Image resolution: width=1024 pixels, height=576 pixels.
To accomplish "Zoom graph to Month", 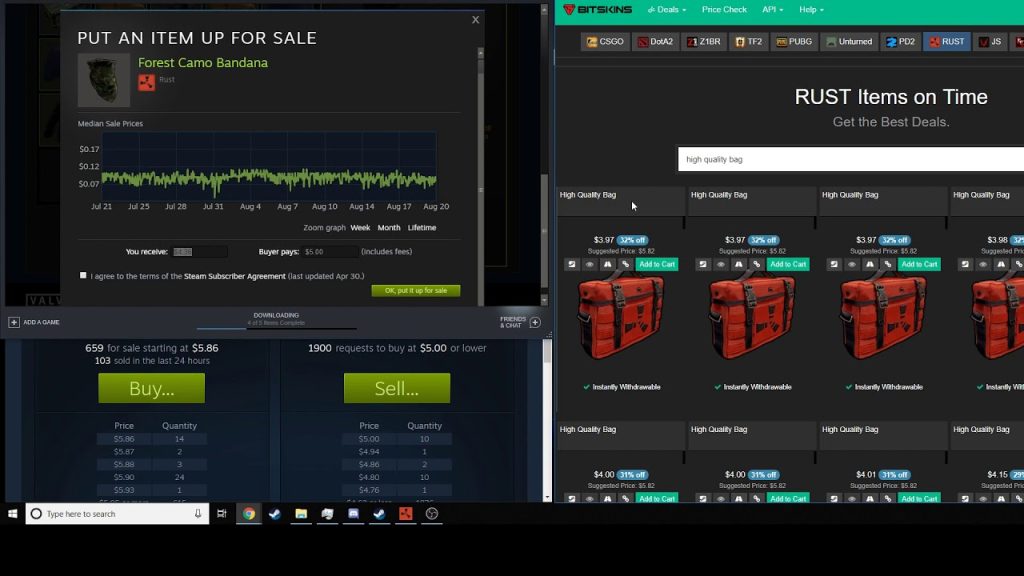I will point(389,228).
